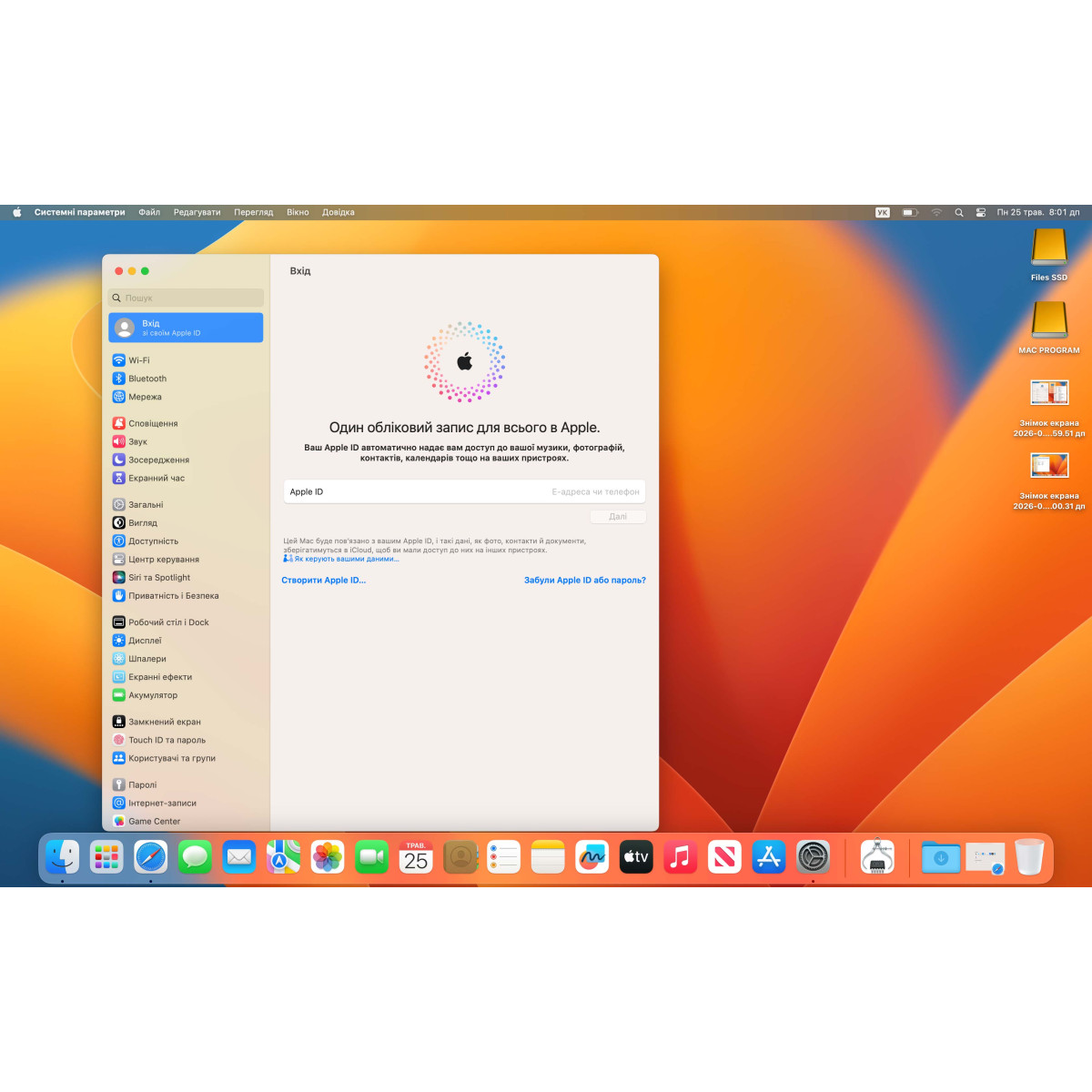
Task: Open Системні параметри menu
Action: click(80, 212)
